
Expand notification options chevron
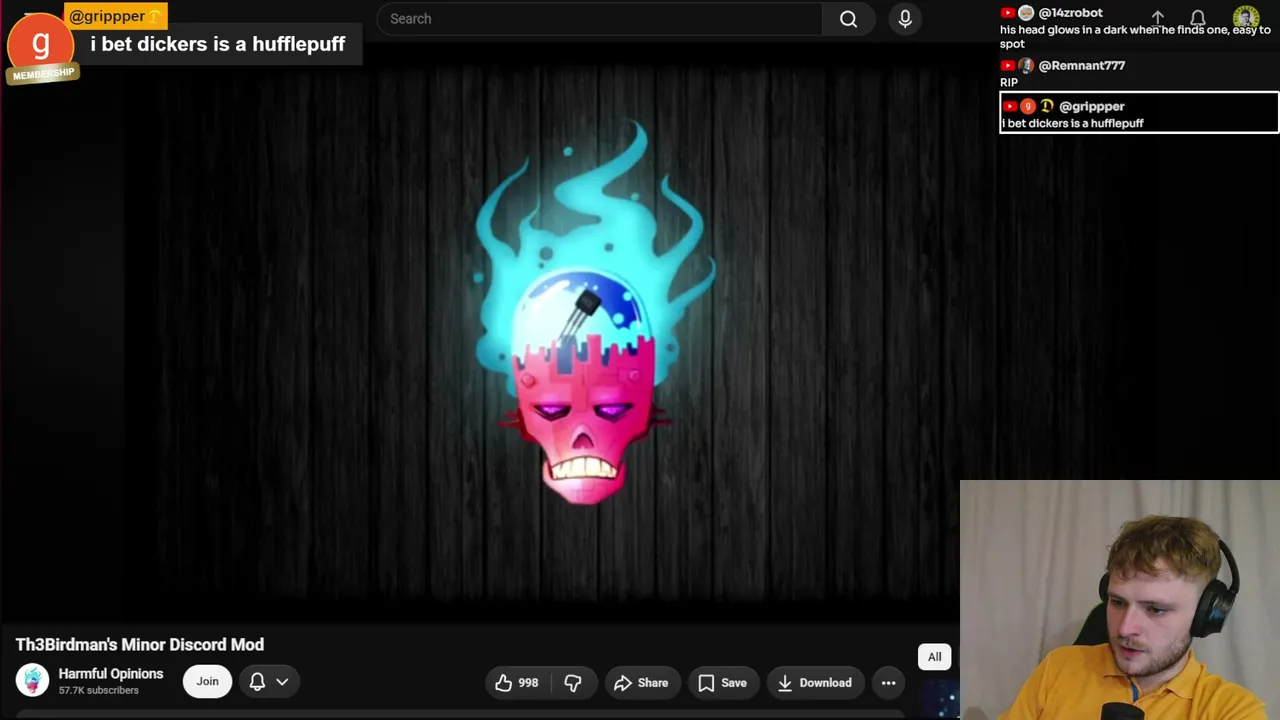tap(282, 682)
